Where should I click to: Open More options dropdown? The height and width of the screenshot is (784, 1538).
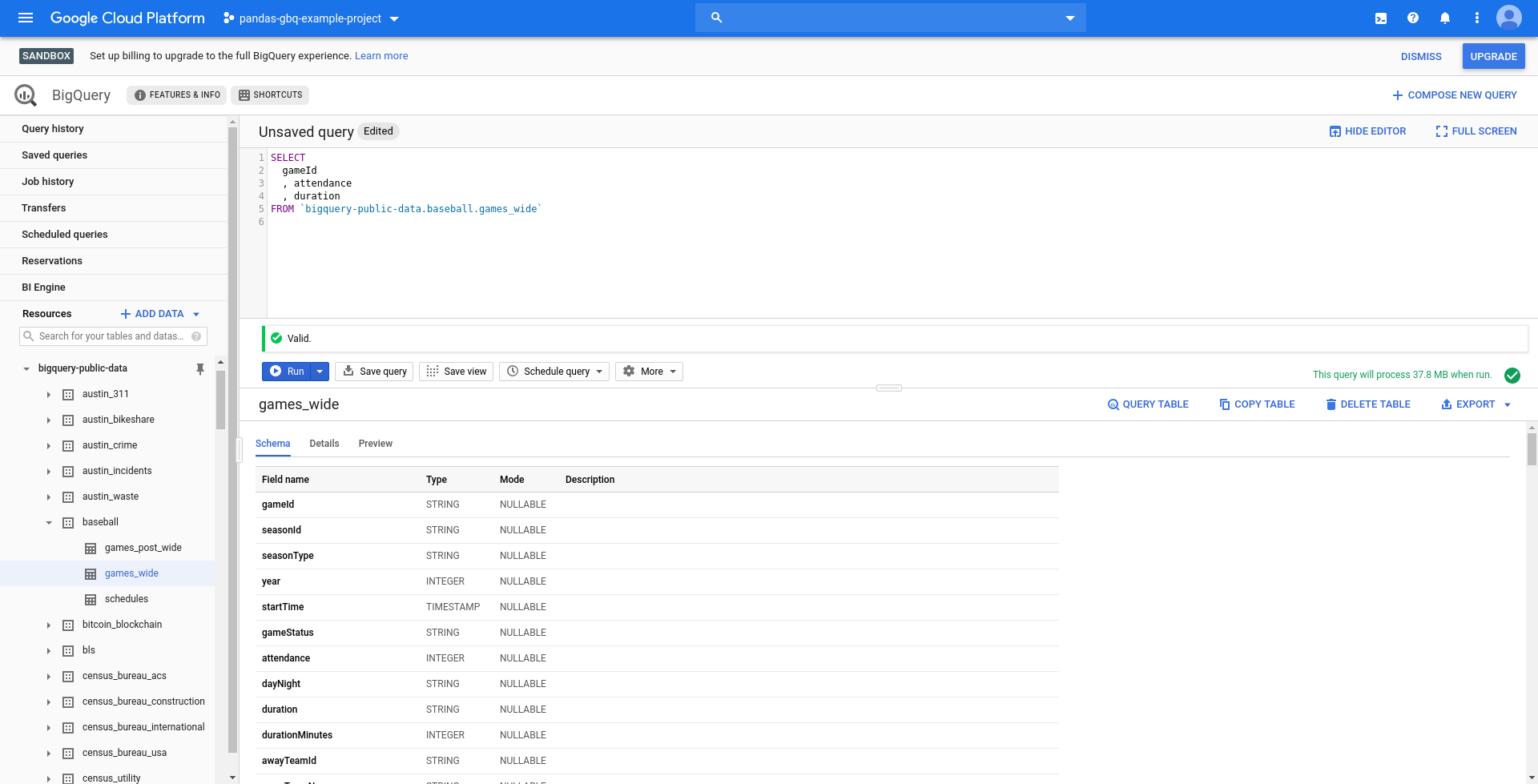(x=650, y=372)
